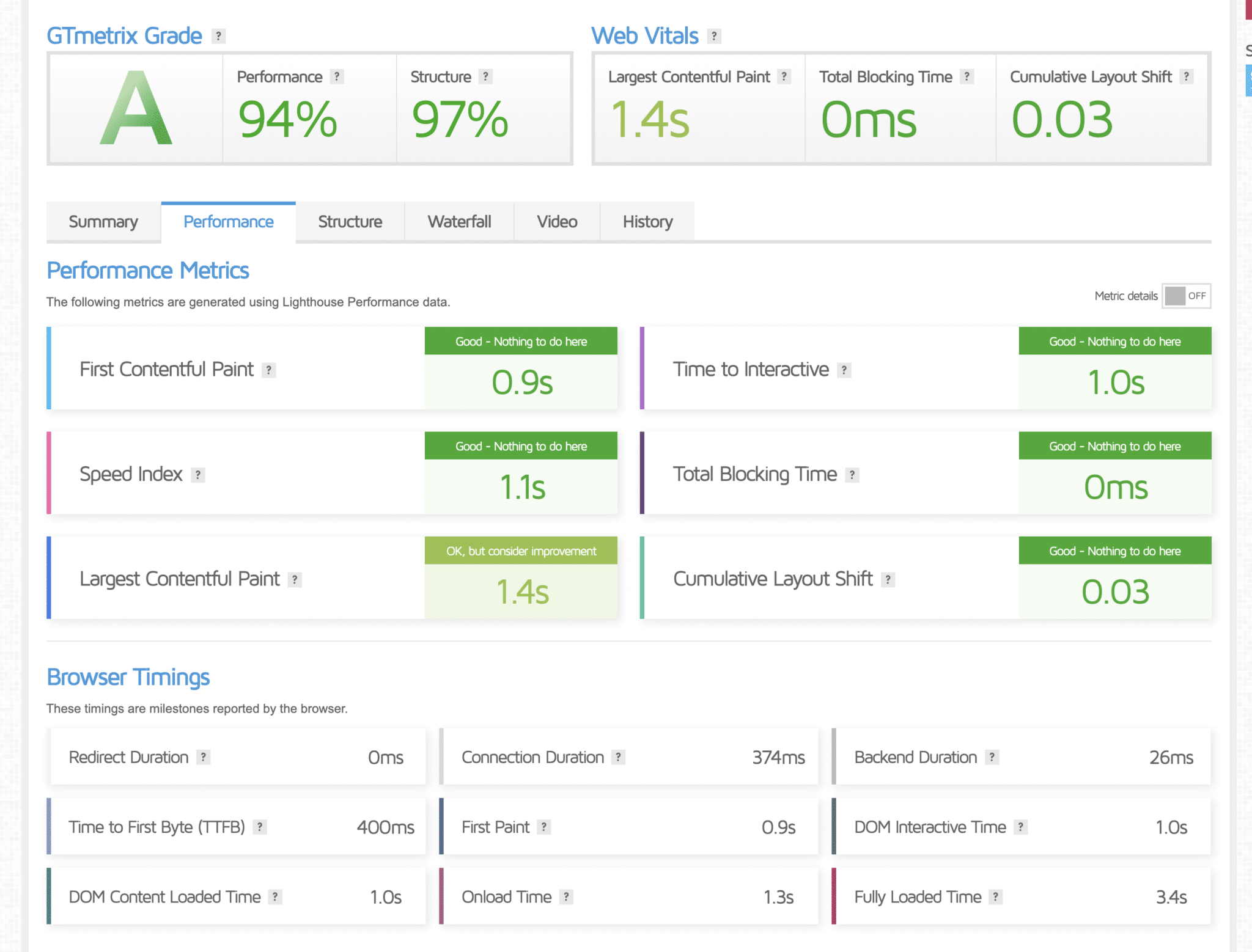Open the Waterfall tab

click(x=459, y=222)
